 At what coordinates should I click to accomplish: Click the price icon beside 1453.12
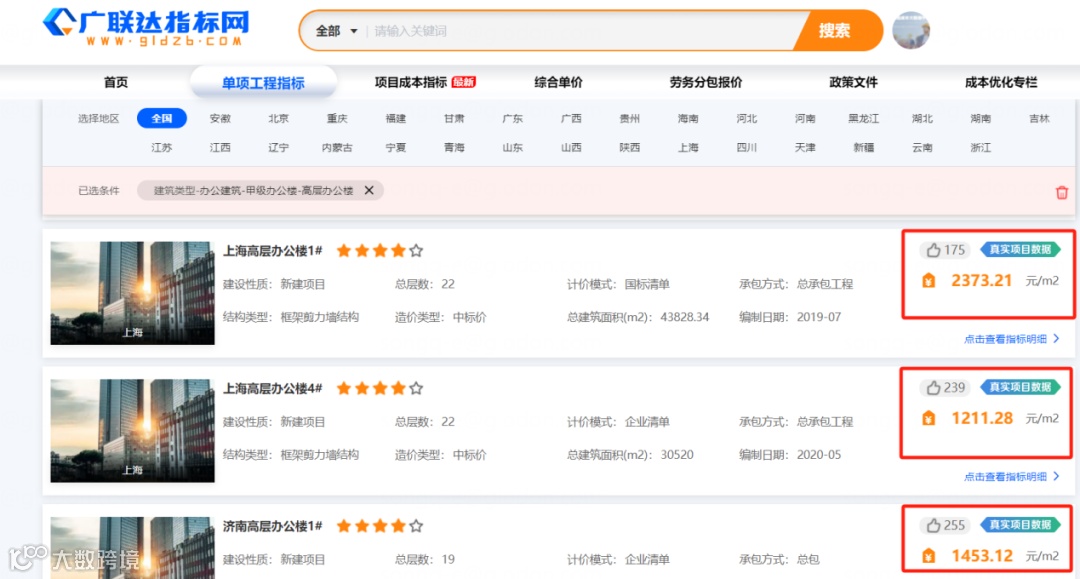[x=928, y=556]
